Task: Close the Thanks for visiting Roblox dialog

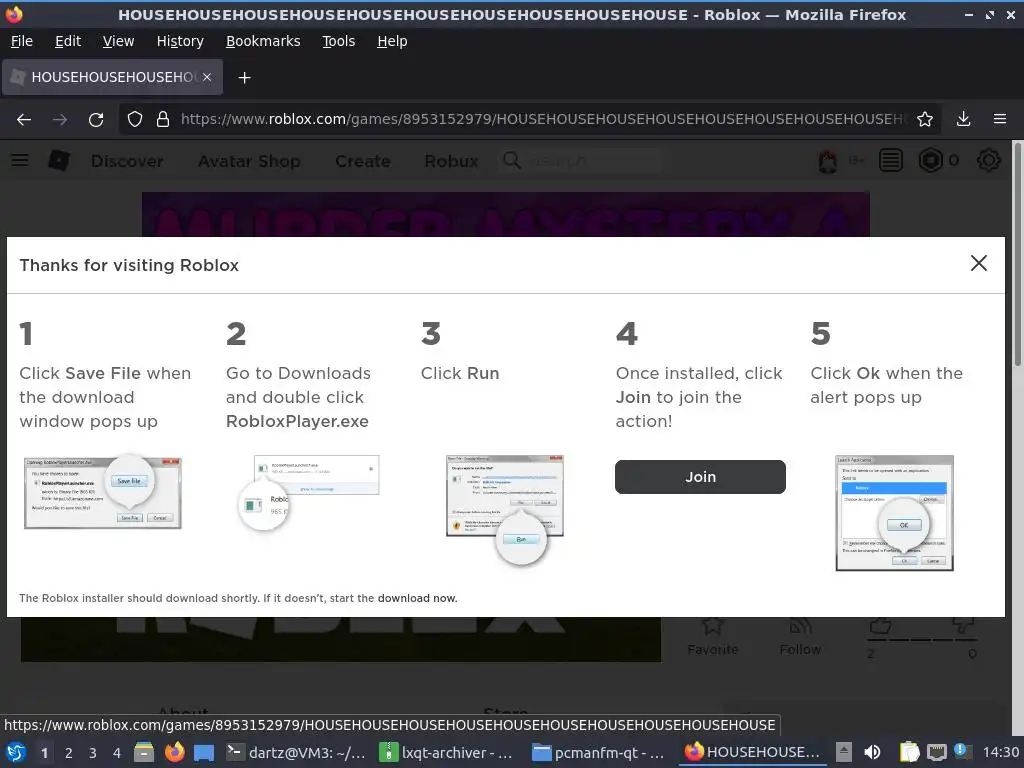Action: point(978,263)
